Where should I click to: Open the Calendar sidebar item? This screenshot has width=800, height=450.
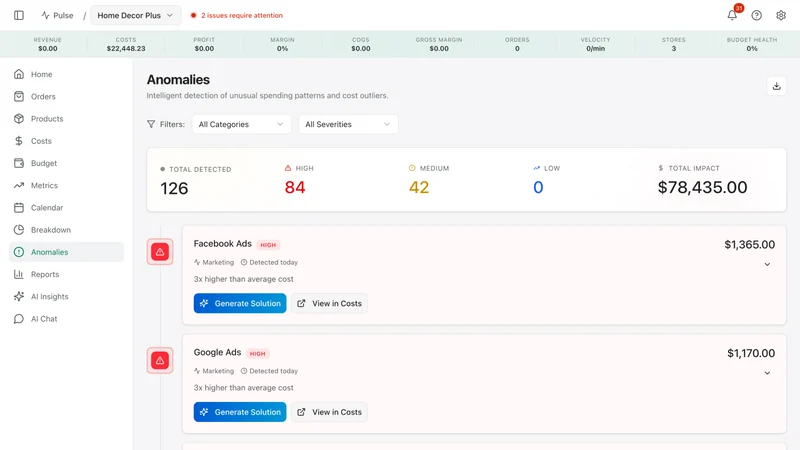[66, 208]
